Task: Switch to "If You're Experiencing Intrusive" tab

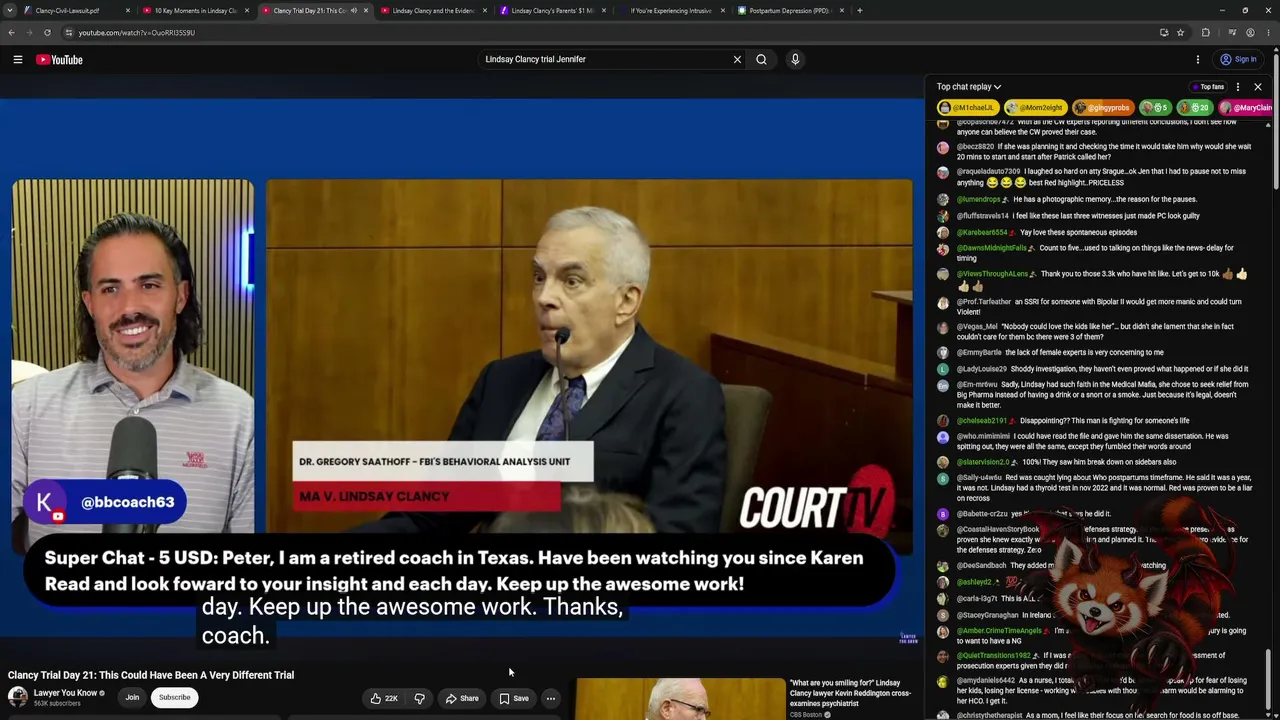Action: point(671,11)
